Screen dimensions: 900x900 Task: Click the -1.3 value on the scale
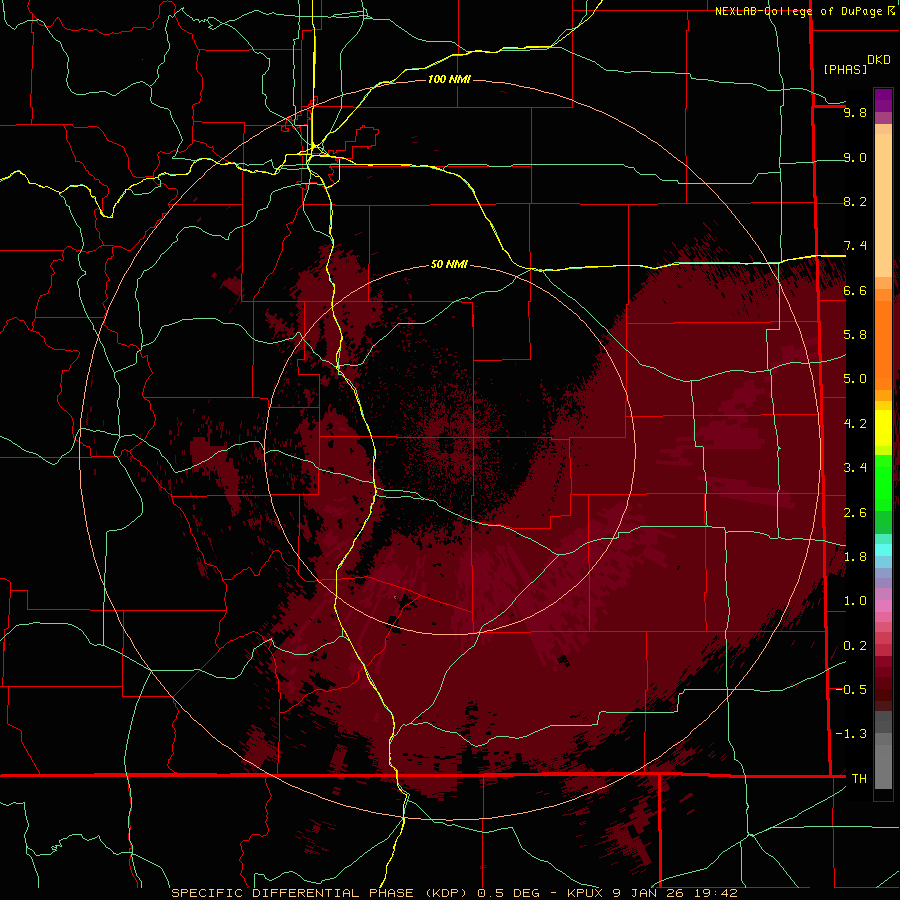[x=852, y=734]
